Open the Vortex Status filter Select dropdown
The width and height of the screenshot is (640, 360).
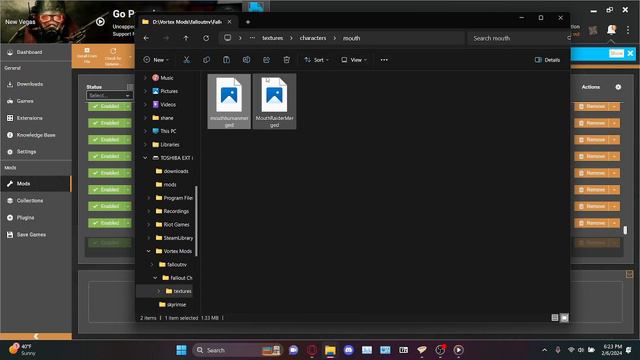tap(109, 95)
